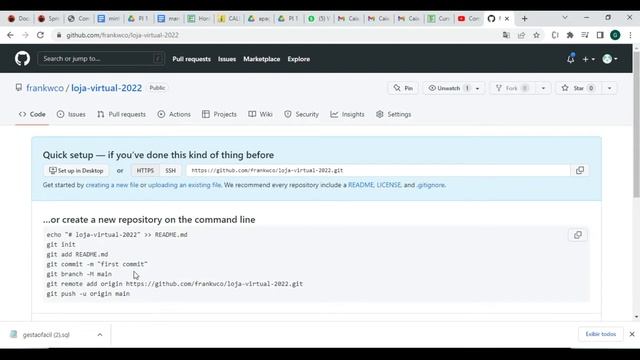This screenshot has height=360, width=640.
Task: Follow the 'creating a new file' link
Action: pos(112,185)
